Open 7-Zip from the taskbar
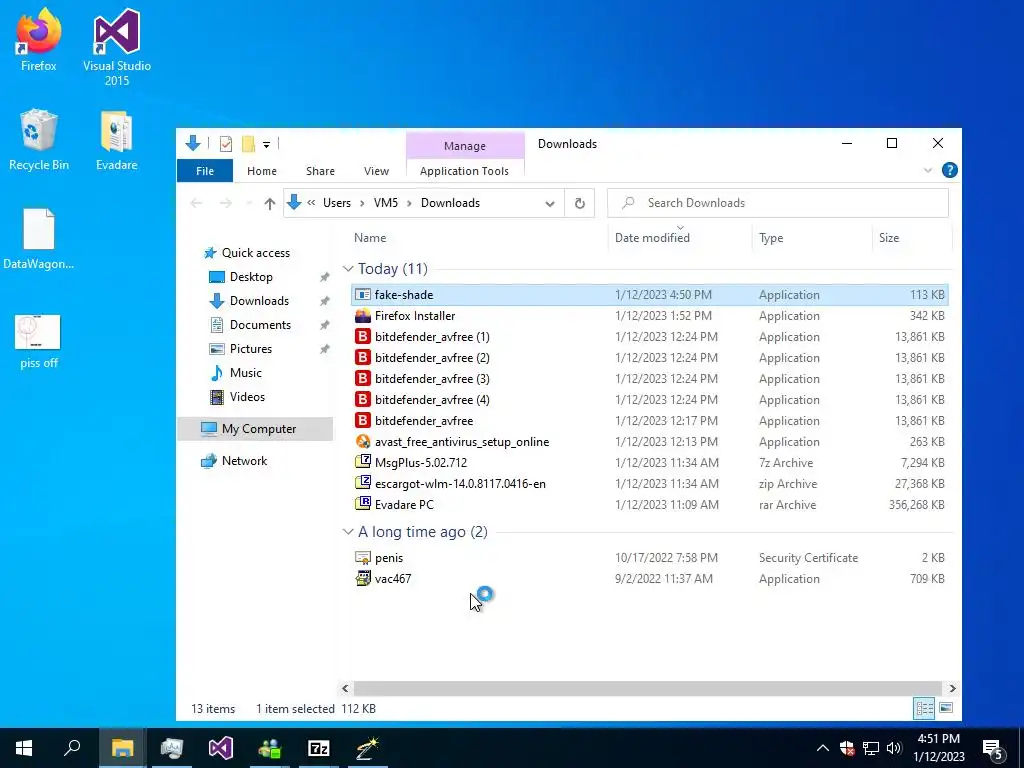The width and height of the screenshot is (1024, 768). [319, 748]
